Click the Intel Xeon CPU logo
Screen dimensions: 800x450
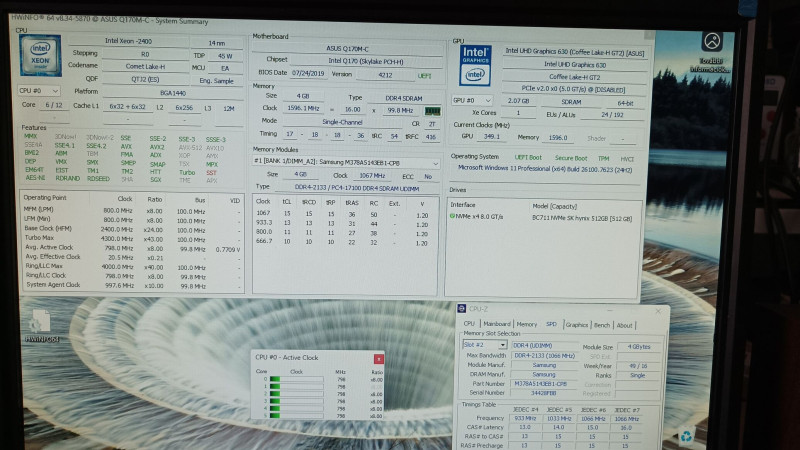[x=40, y=55]
